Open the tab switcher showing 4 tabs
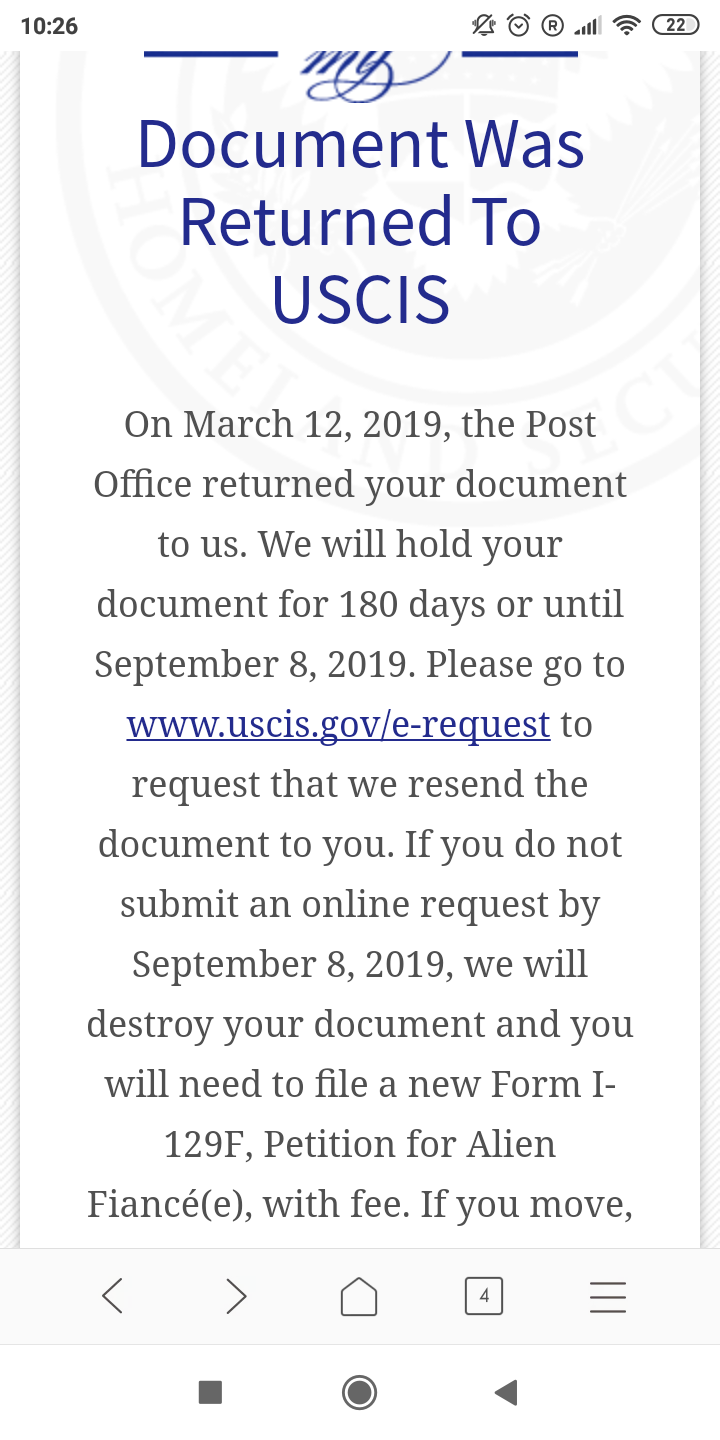 click(x=484, y=1296)
